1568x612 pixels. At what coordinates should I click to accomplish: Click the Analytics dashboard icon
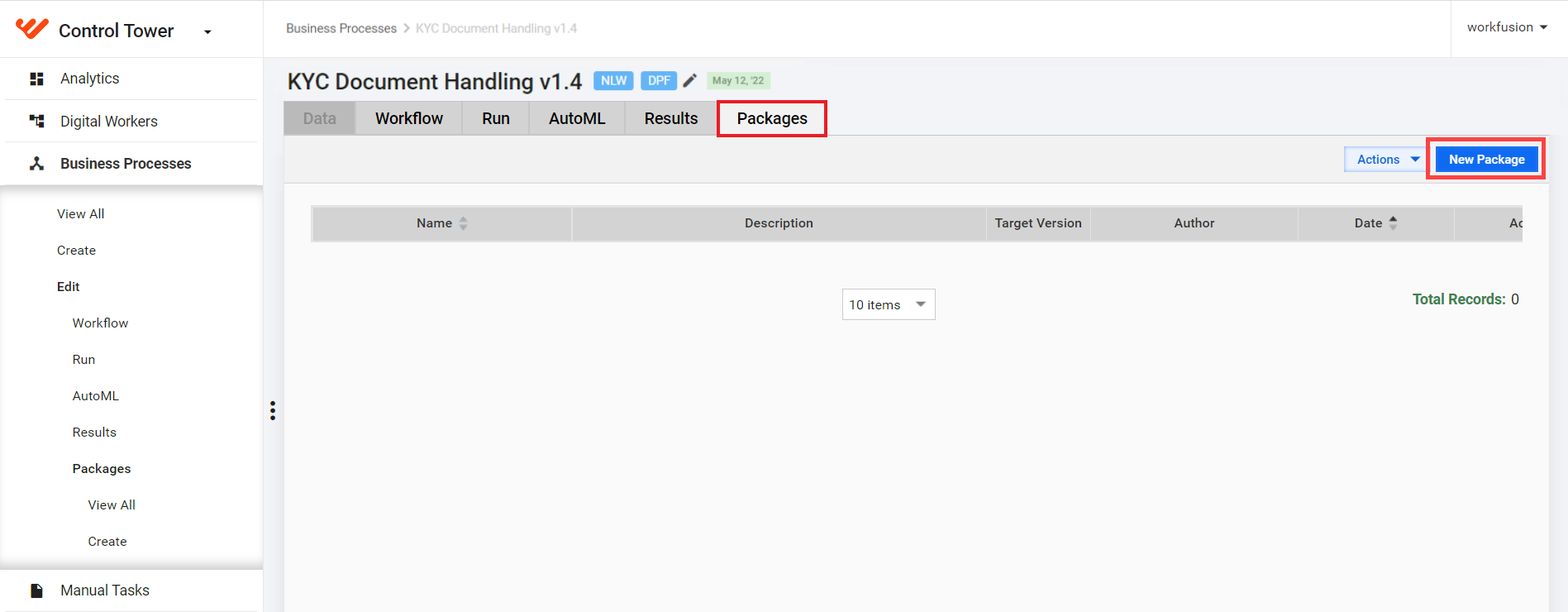point(36,79)
